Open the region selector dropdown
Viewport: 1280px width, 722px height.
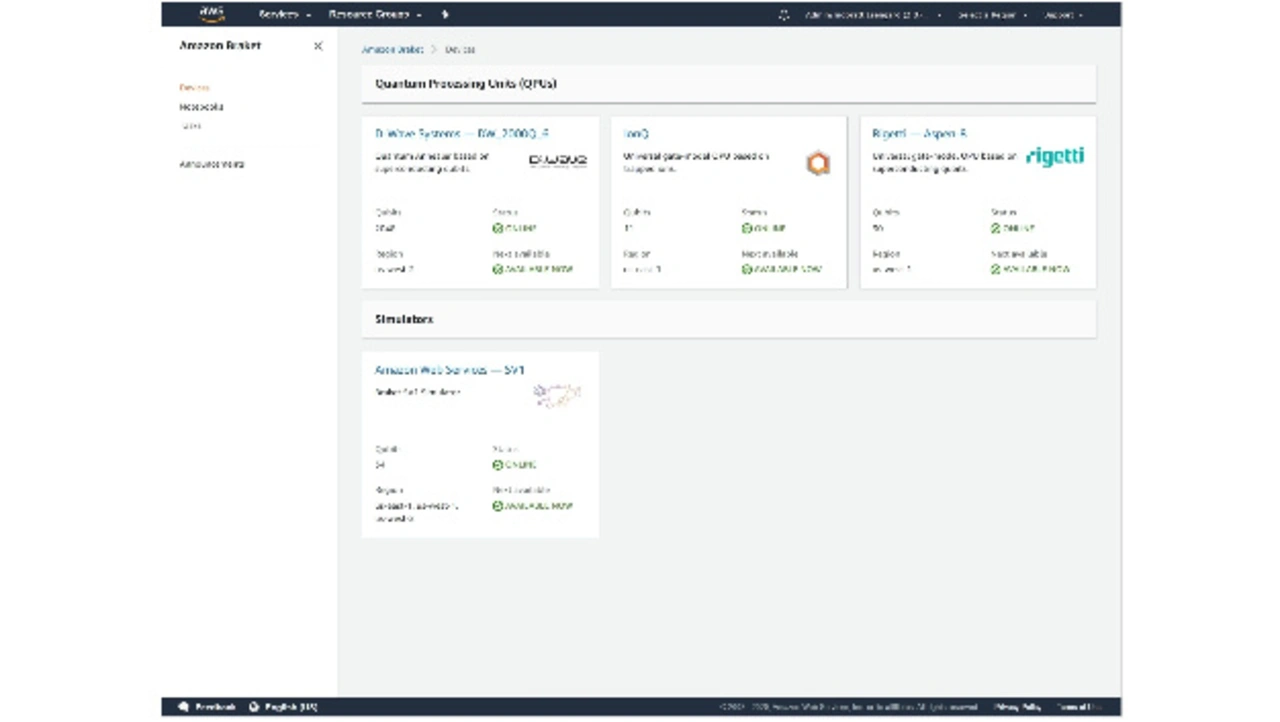[993, 15]
